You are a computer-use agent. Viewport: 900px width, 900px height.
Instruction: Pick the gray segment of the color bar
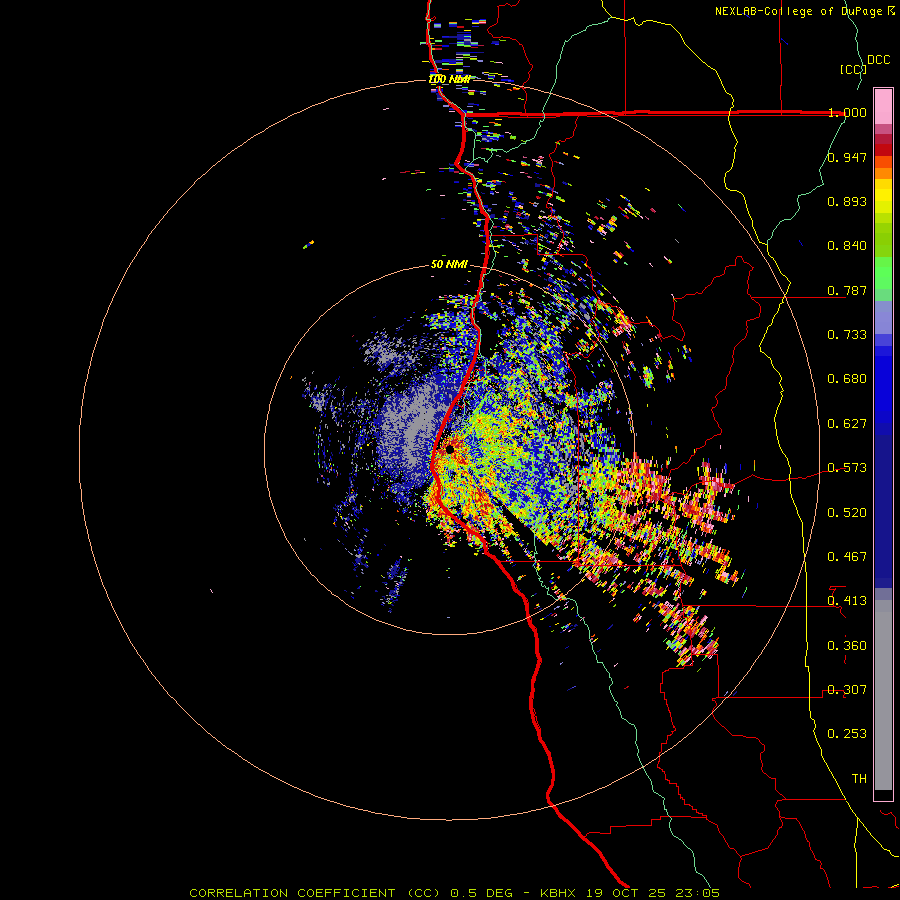pyautogui.click(x=883, y=695)
